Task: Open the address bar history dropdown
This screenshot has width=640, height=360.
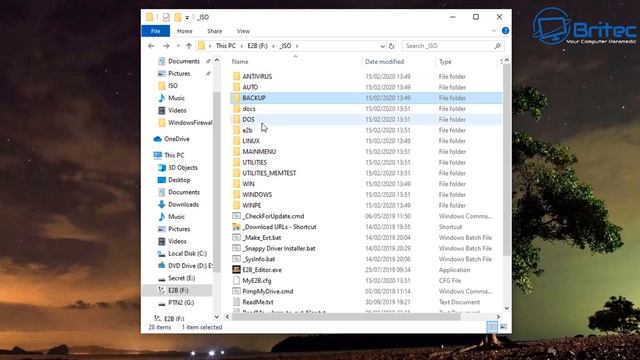Action: (x=382, y=46)
